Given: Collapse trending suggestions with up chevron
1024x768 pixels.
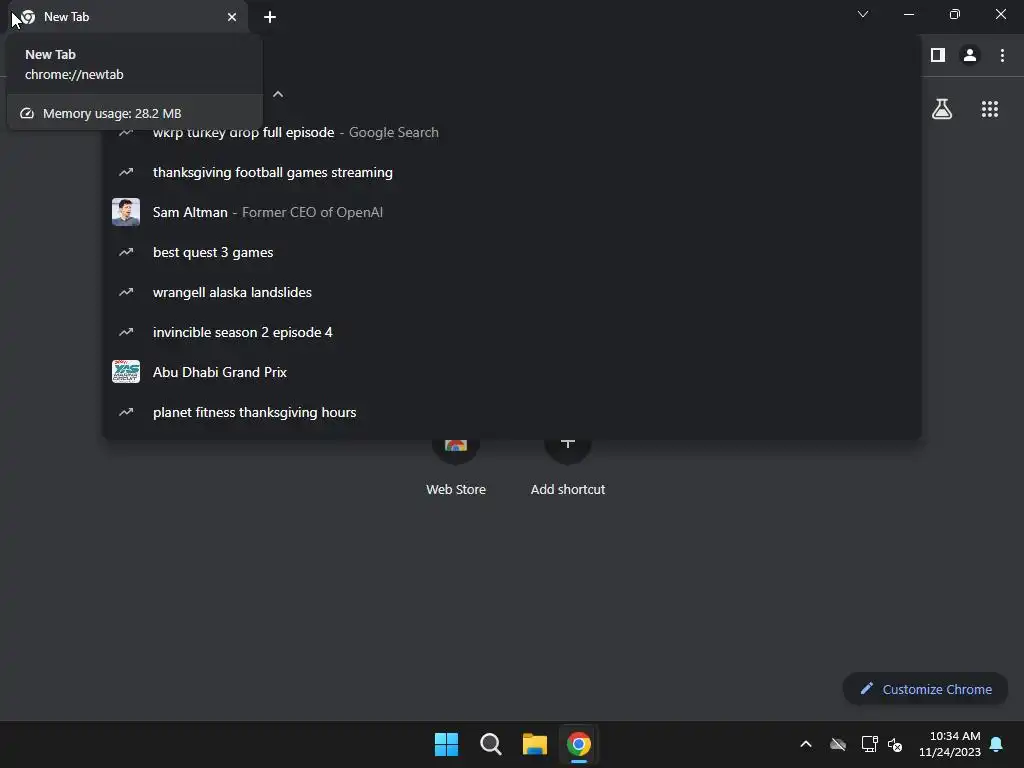Looking at the screenshot, I should coord(278,94).
